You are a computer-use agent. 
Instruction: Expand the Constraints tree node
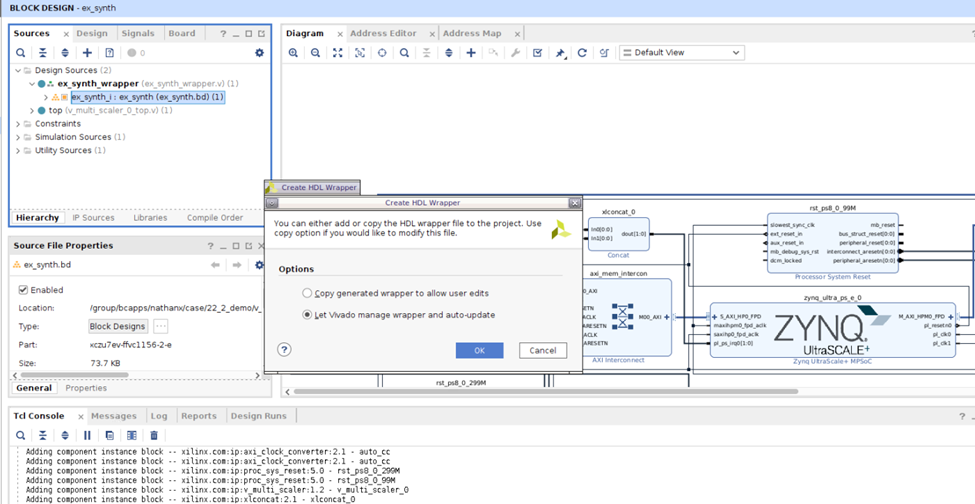[x=19, y=124]
